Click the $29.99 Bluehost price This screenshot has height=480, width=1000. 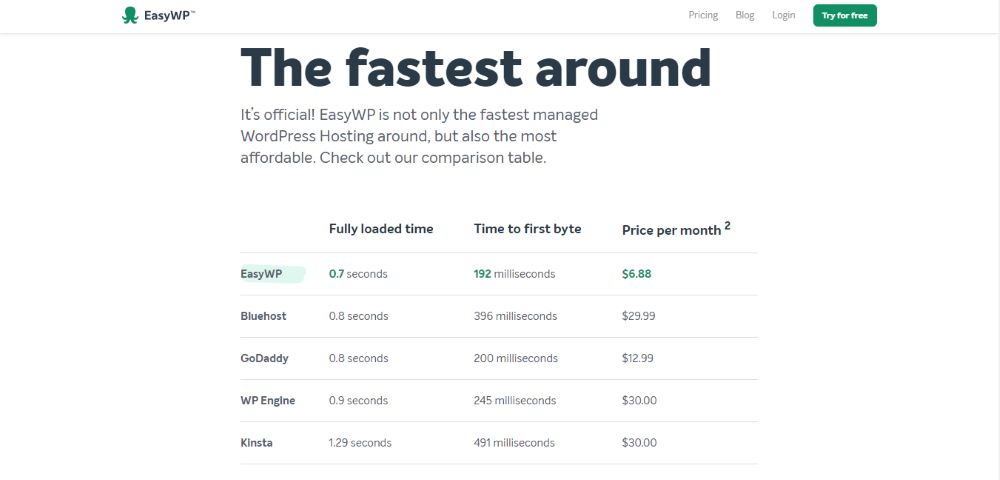click(x=638, y=316)
